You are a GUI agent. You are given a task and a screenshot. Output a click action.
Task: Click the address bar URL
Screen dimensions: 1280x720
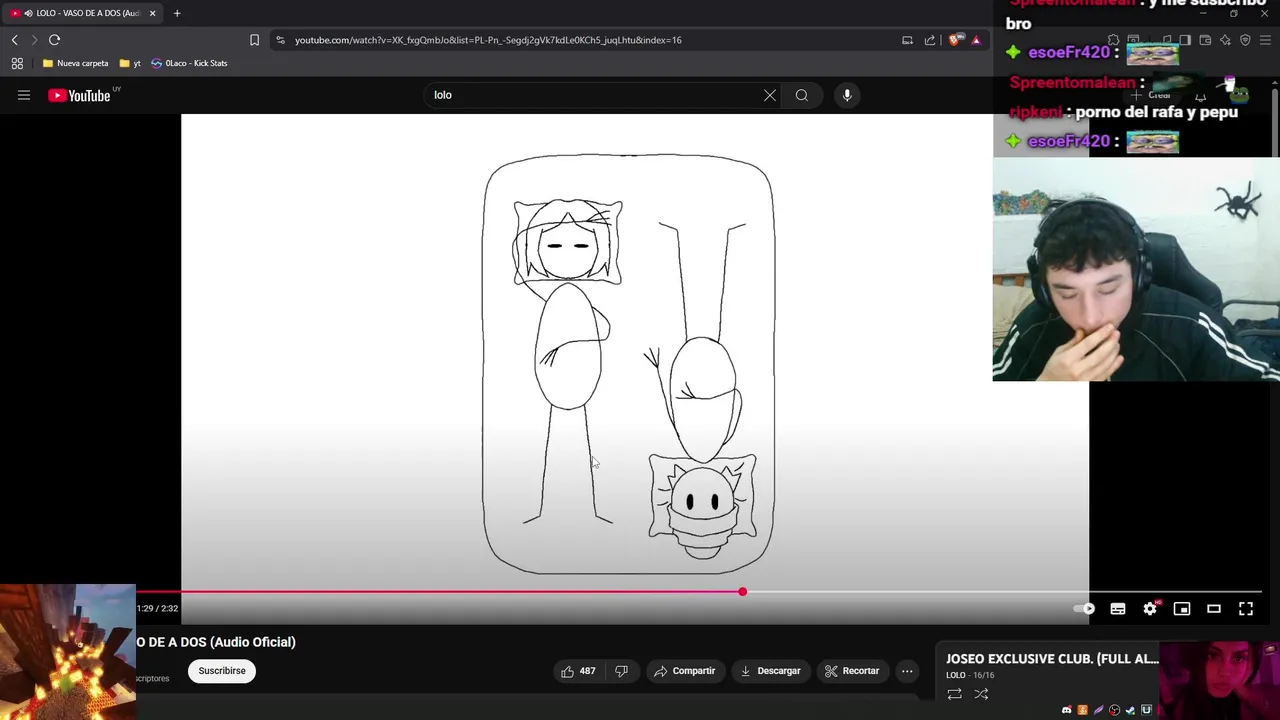[488, 40]
